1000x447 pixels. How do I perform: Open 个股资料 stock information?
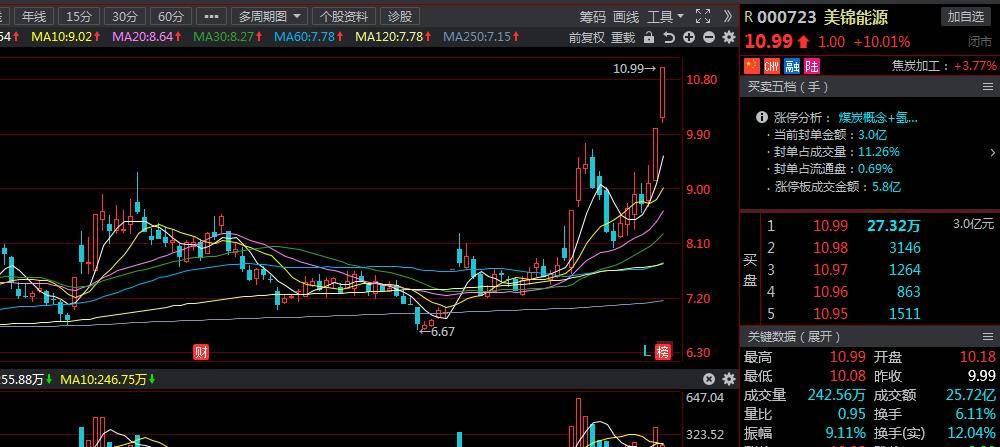343,16
